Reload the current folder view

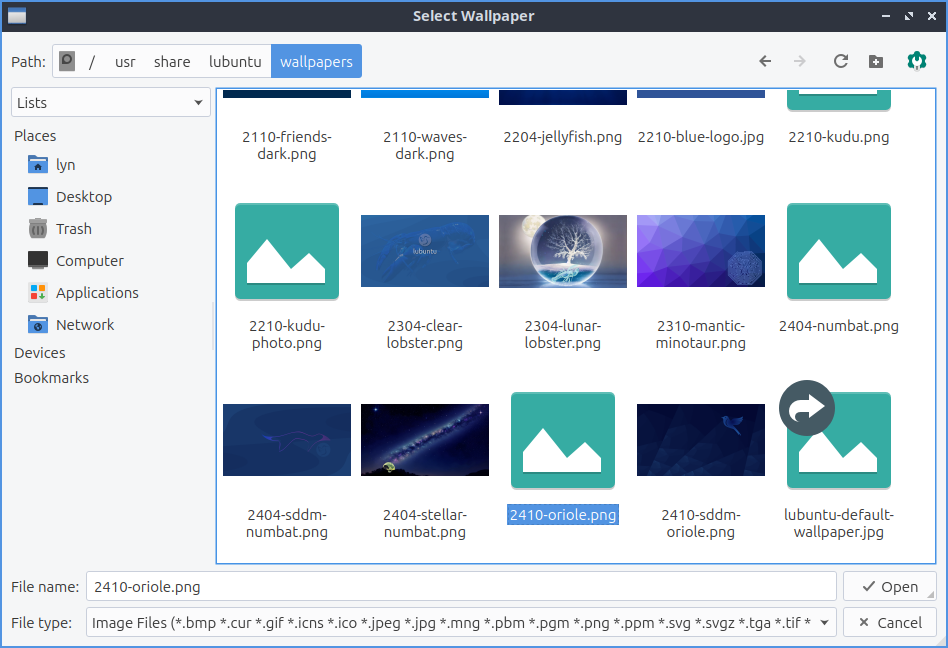841,61
